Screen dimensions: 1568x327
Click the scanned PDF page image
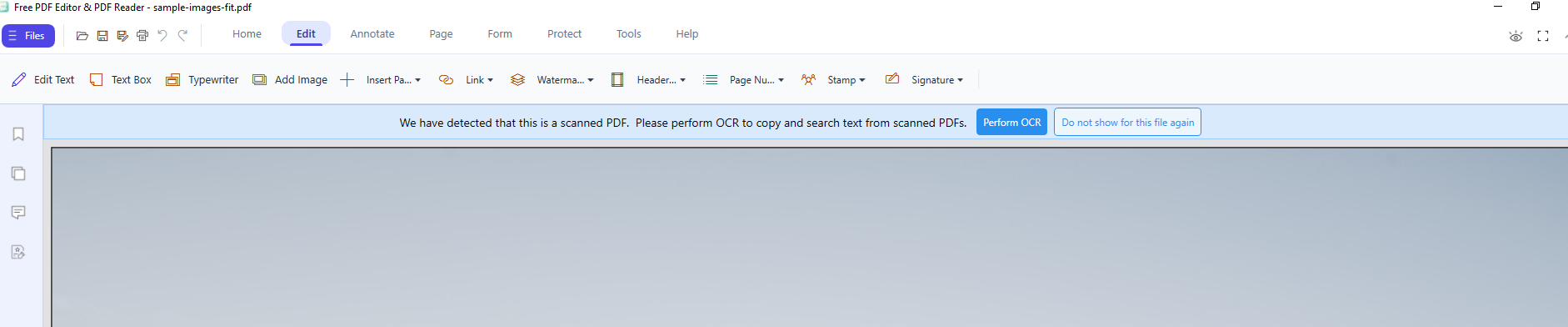(x=809, y=237)
